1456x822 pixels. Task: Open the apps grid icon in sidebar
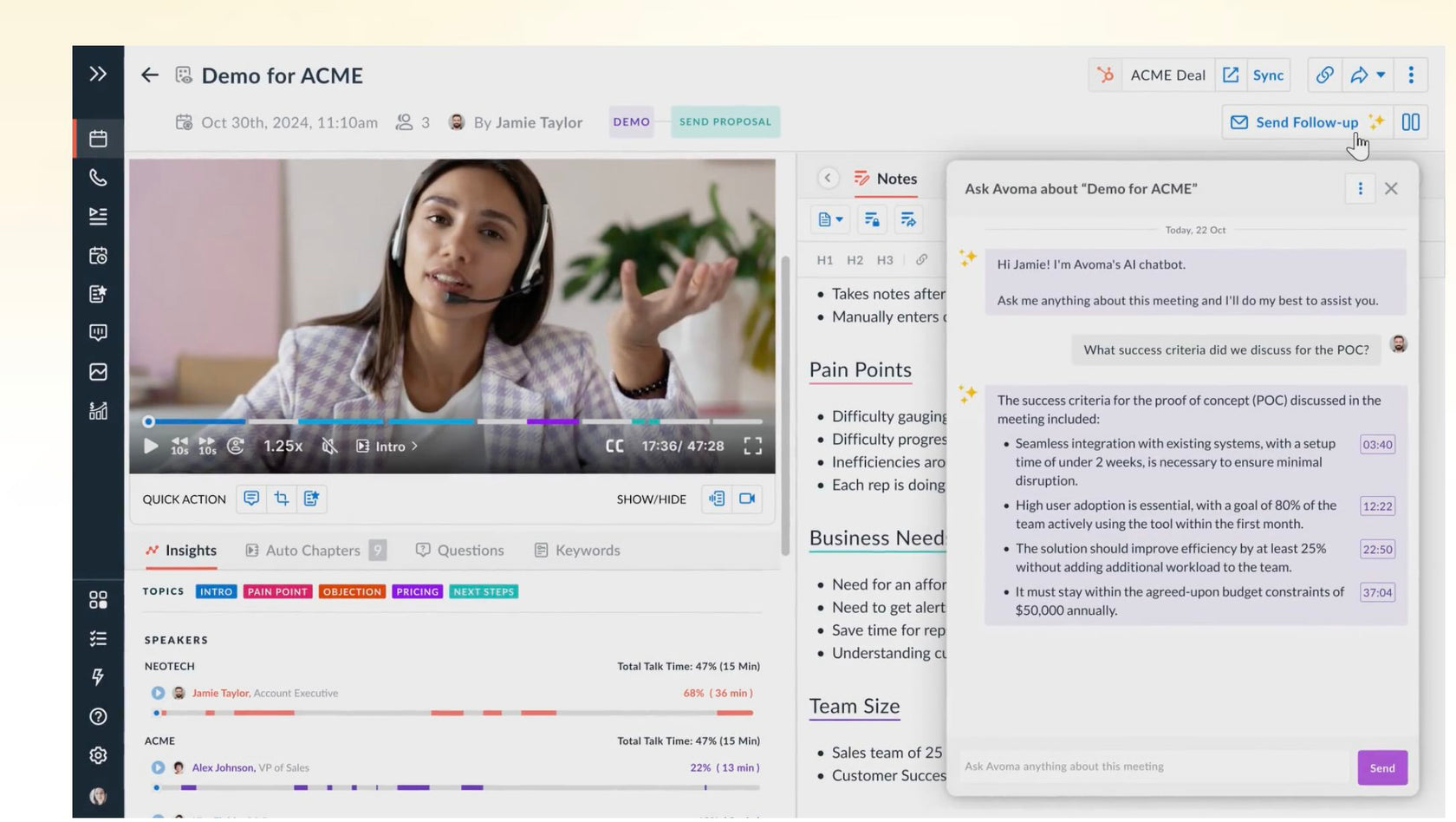pyautogui.click(x=98, y=600)
